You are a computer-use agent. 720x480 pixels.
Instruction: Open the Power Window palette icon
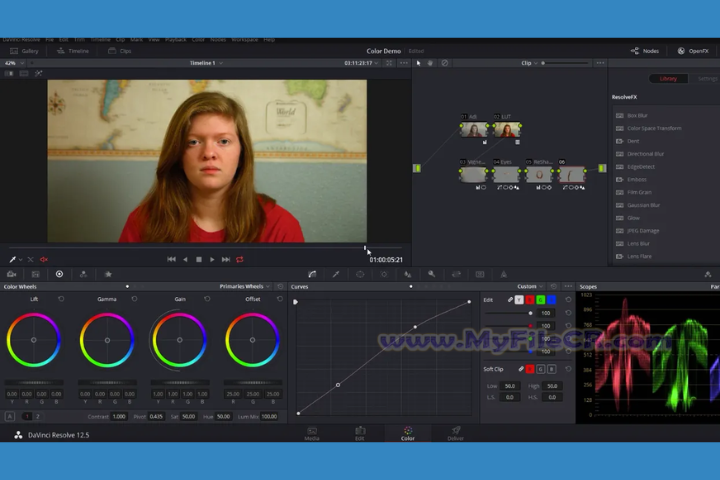(x=360, y=274)
